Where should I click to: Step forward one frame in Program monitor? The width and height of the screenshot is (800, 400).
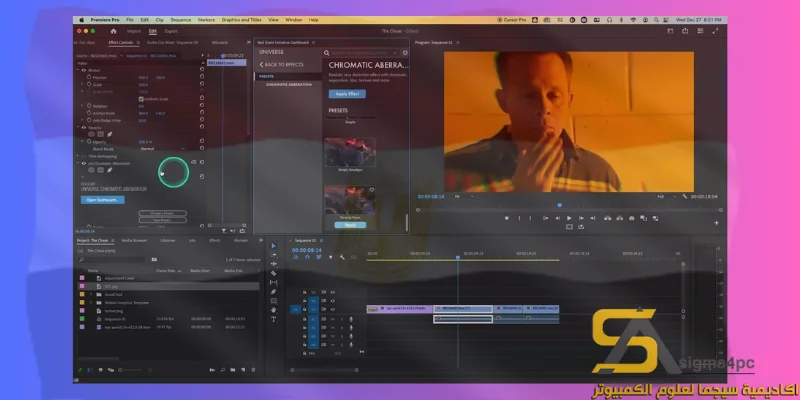tap(581, 218)
